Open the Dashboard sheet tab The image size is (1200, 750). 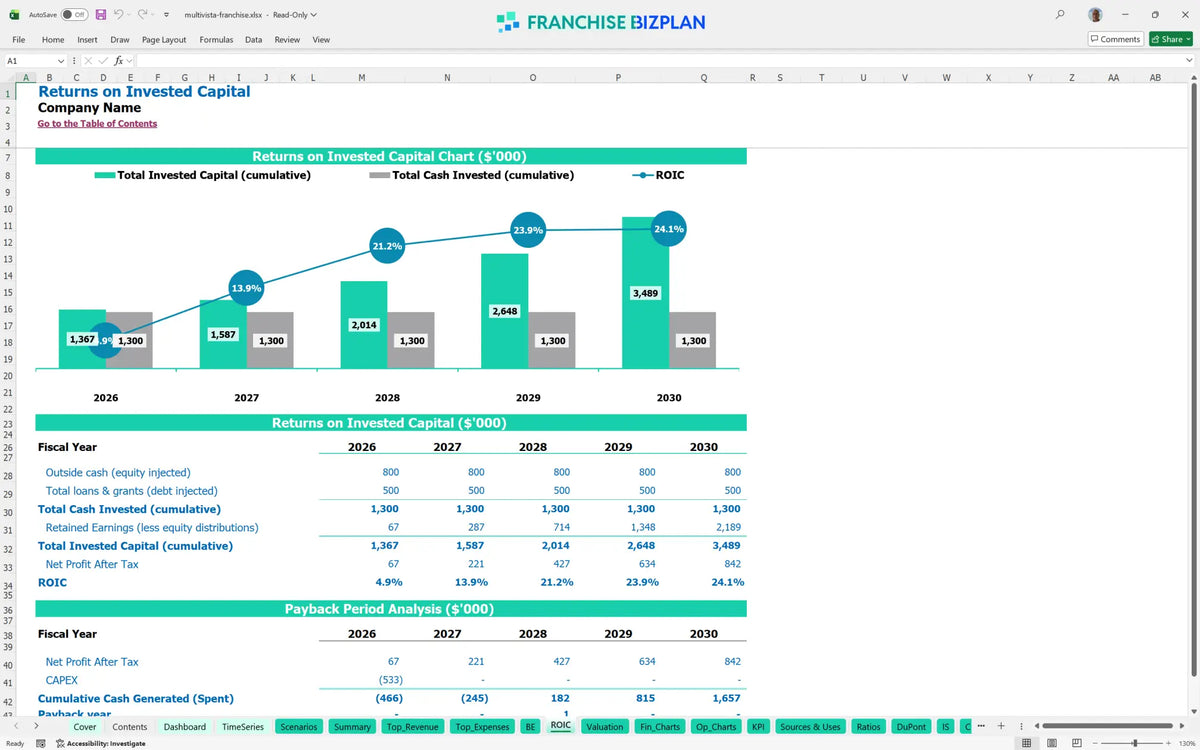point(185,727)
